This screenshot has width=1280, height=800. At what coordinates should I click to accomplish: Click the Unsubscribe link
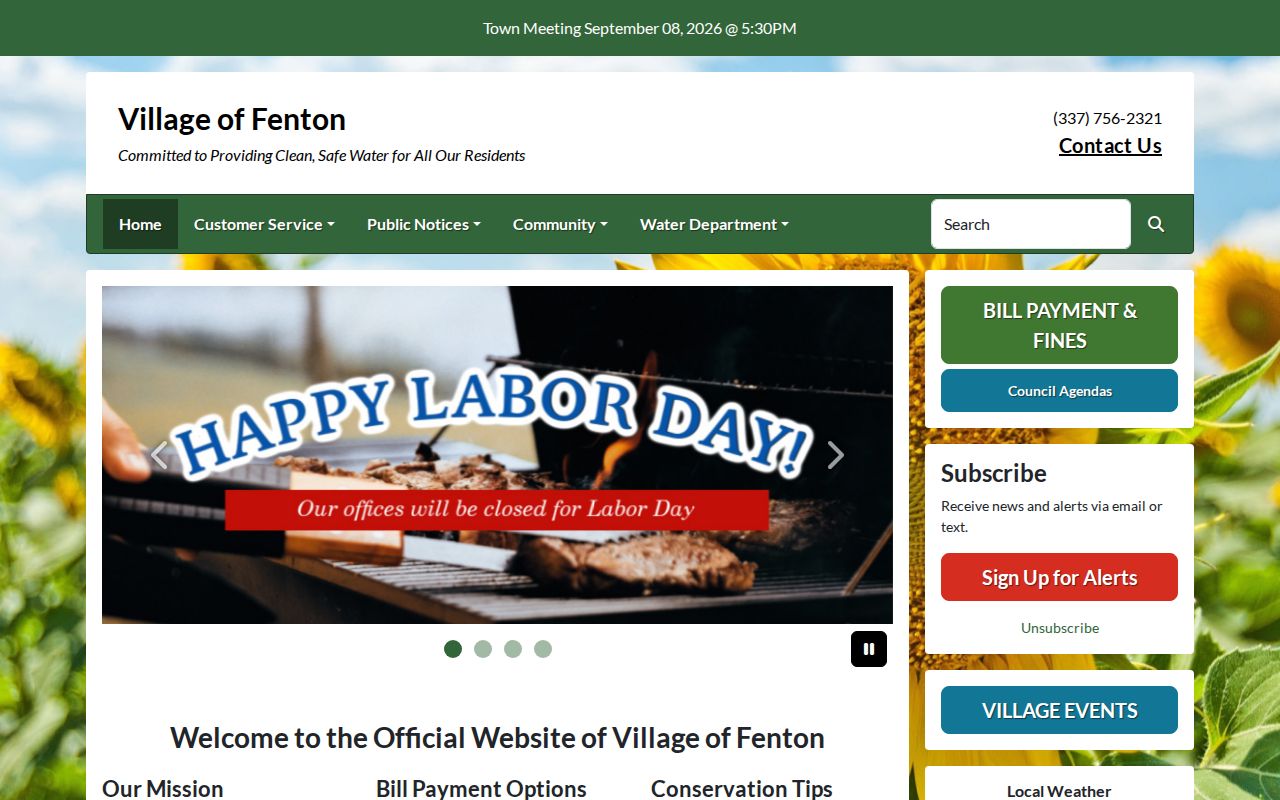pyautogui.click(x=1060, y=628)
